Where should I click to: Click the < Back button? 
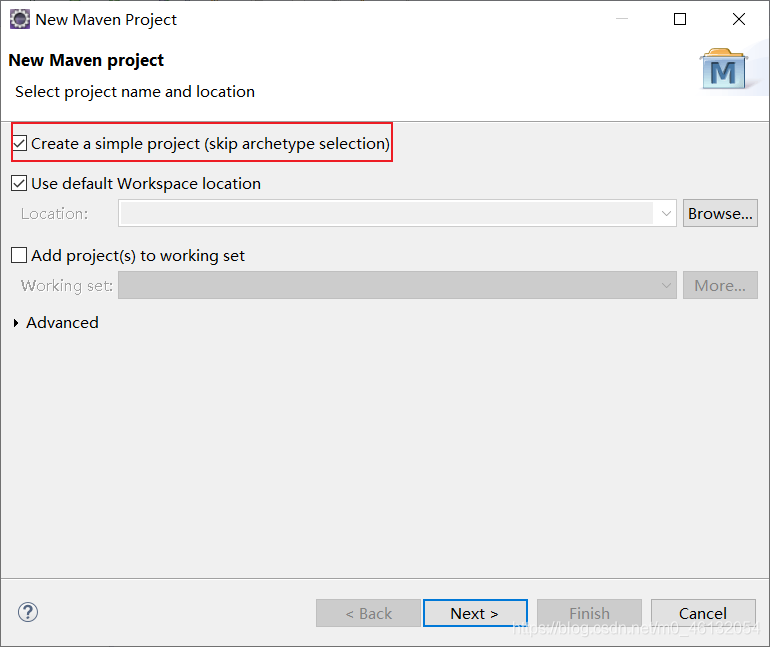(x=368, y=613)
